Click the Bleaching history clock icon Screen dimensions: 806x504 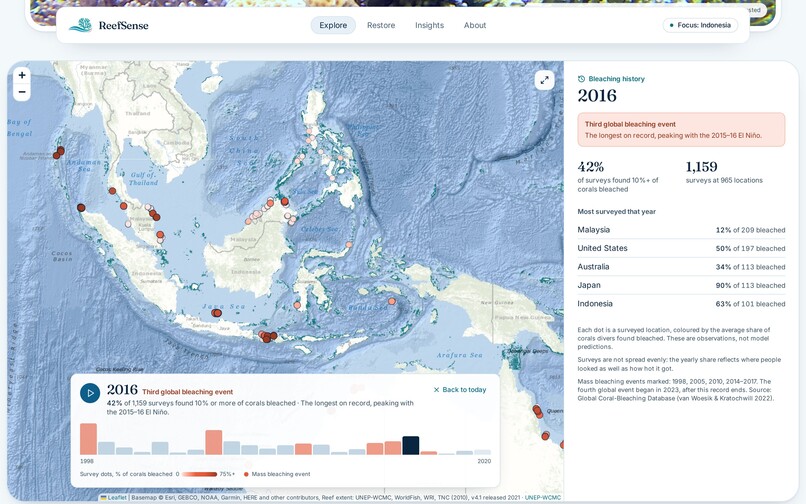581,79
